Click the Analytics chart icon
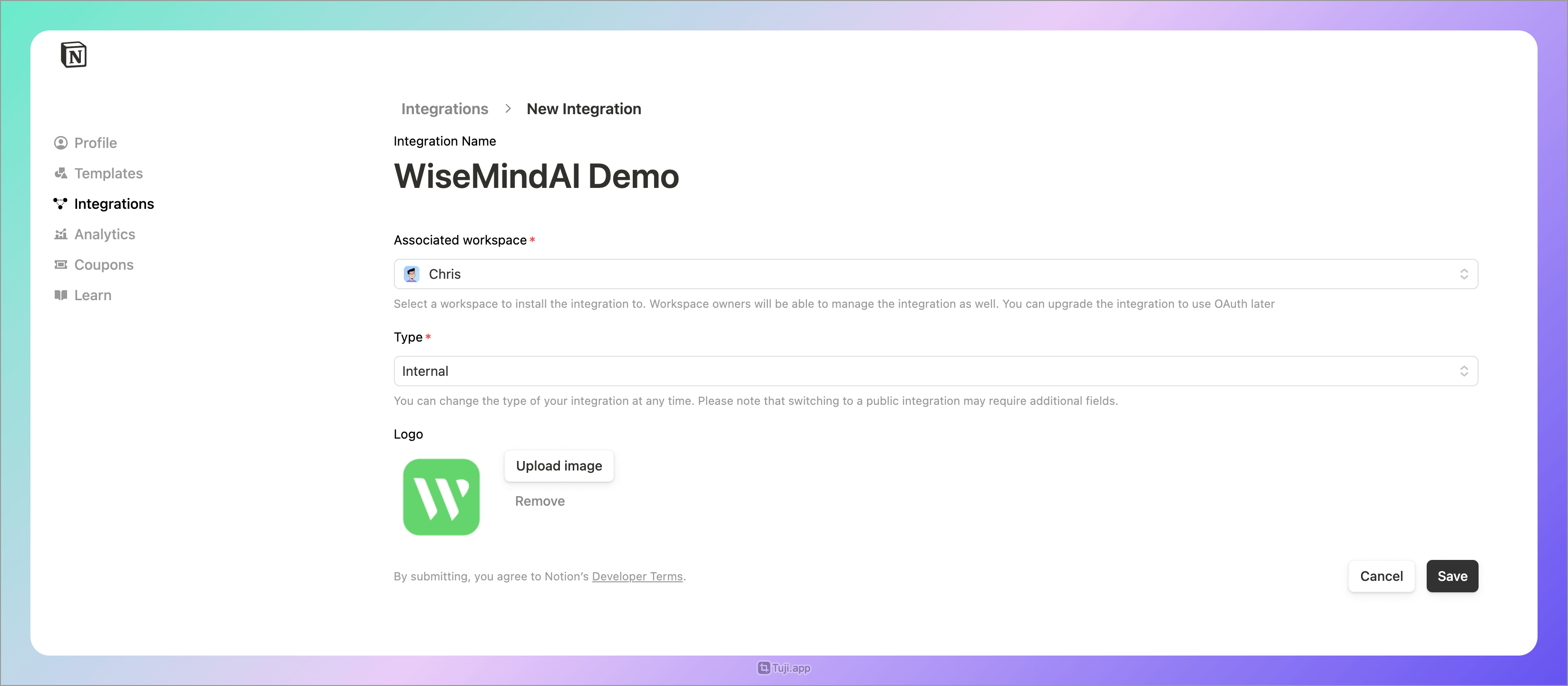 (60, 235)
